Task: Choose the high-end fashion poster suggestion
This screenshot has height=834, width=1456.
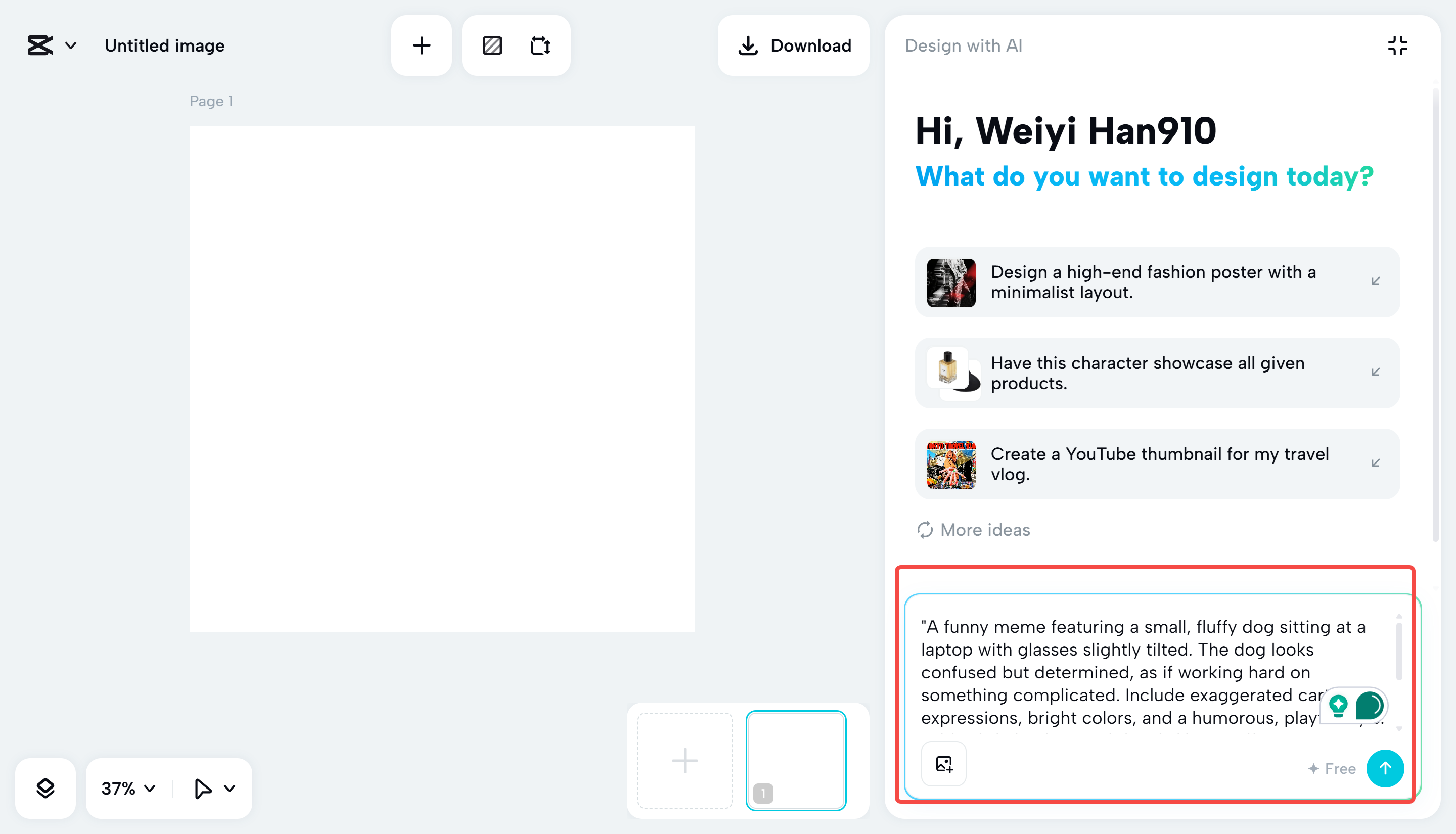Action: pyautogui.click(x=1157, y=283)
